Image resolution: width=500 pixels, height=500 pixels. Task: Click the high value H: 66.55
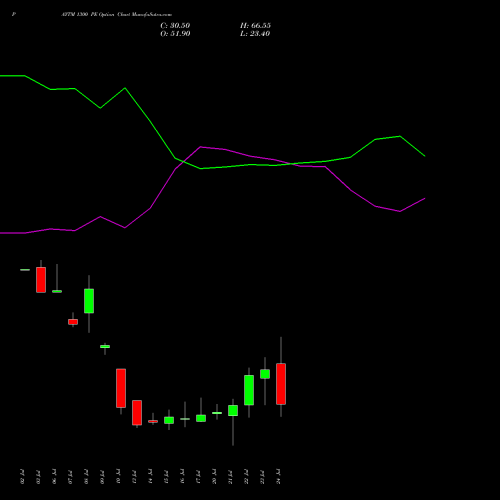pos(255,26)
